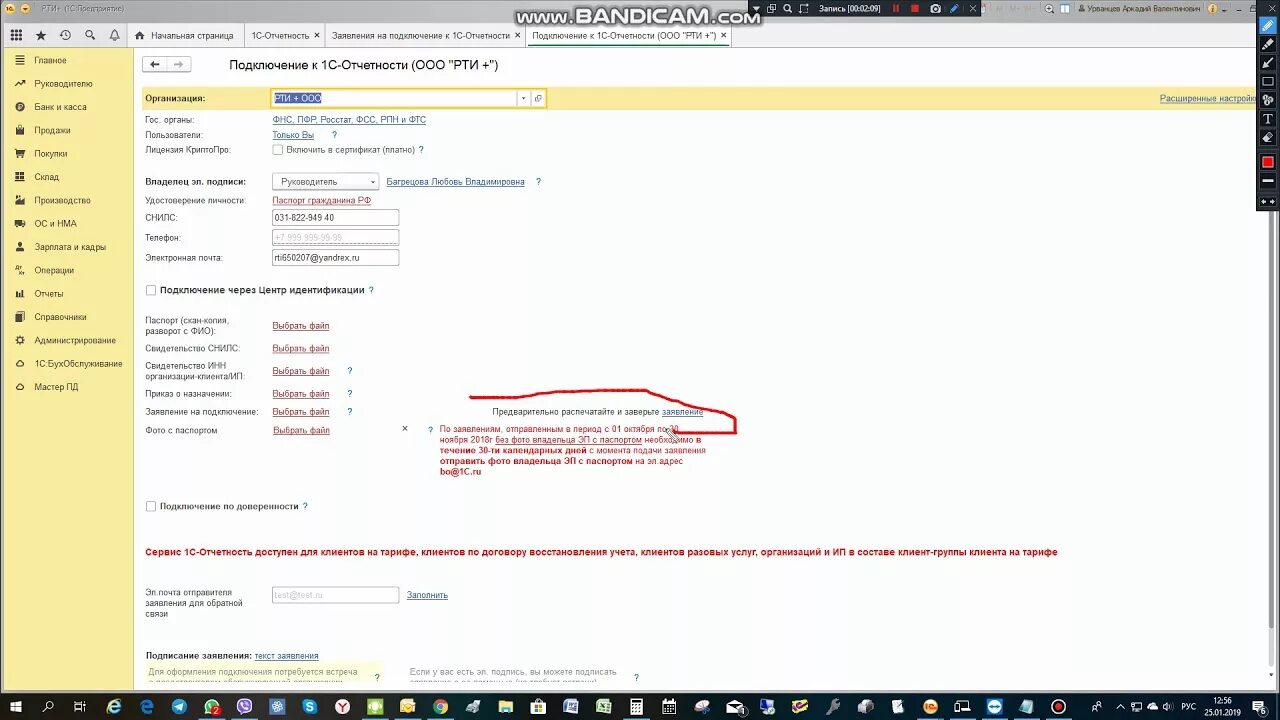Clear the Фото с паспортом file with X
This screenshot has height=720, width=1280.
coord(405,428)
